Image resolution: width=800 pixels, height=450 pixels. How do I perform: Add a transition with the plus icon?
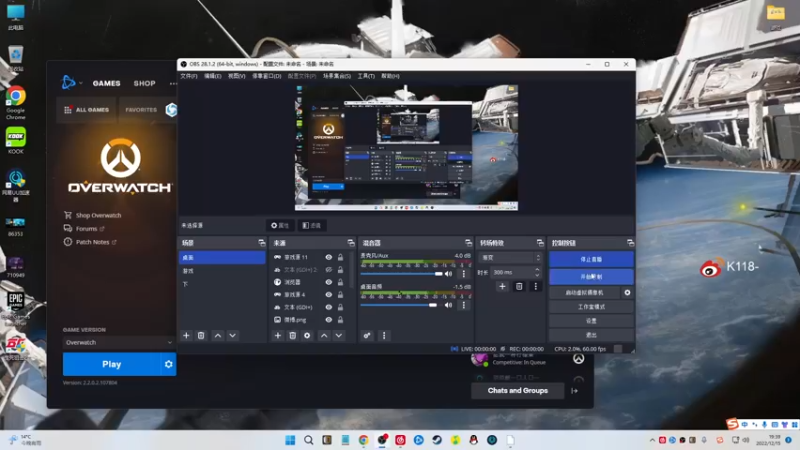tap(502, 287)
